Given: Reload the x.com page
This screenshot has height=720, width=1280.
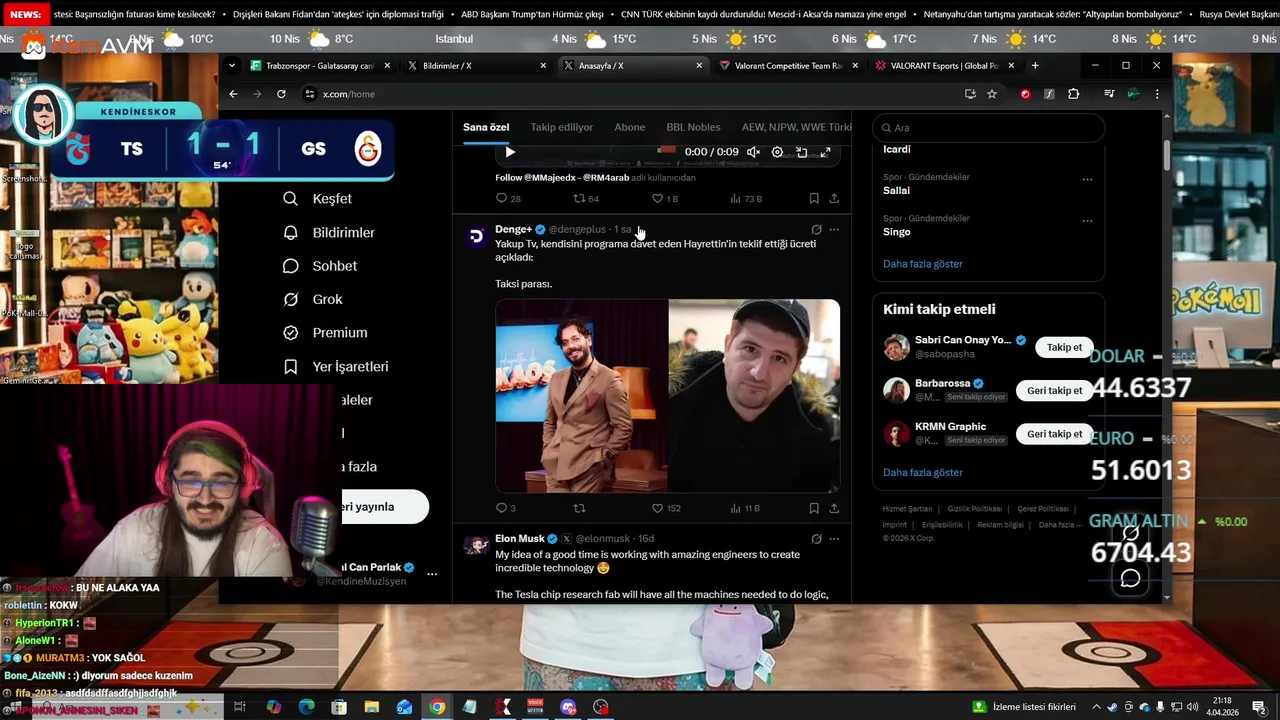Looking at the screenshot, I should pyautogui.click(x=281, y=94).
